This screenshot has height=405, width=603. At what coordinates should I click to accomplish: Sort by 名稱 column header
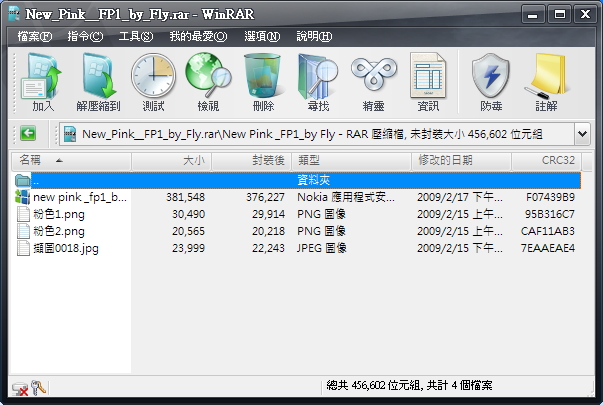(x=71, y=160)
